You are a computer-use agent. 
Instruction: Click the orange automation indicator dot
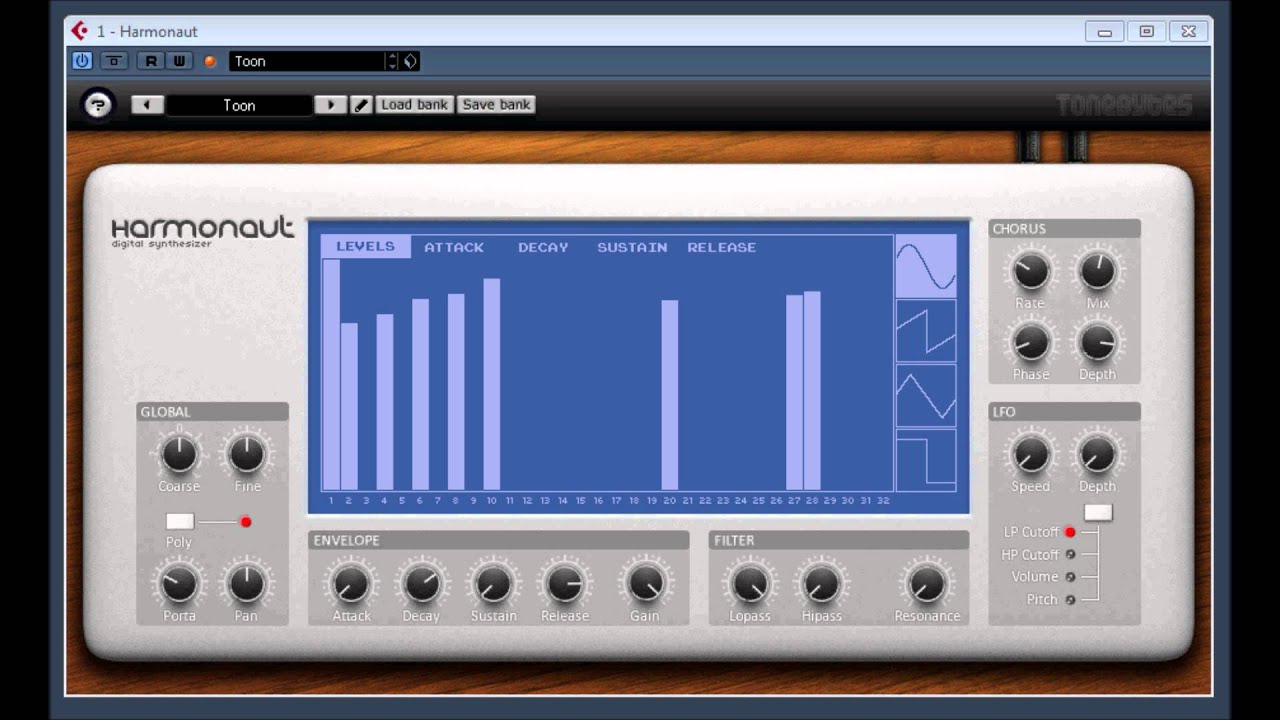pyautogui.click(x=210, y=61)
